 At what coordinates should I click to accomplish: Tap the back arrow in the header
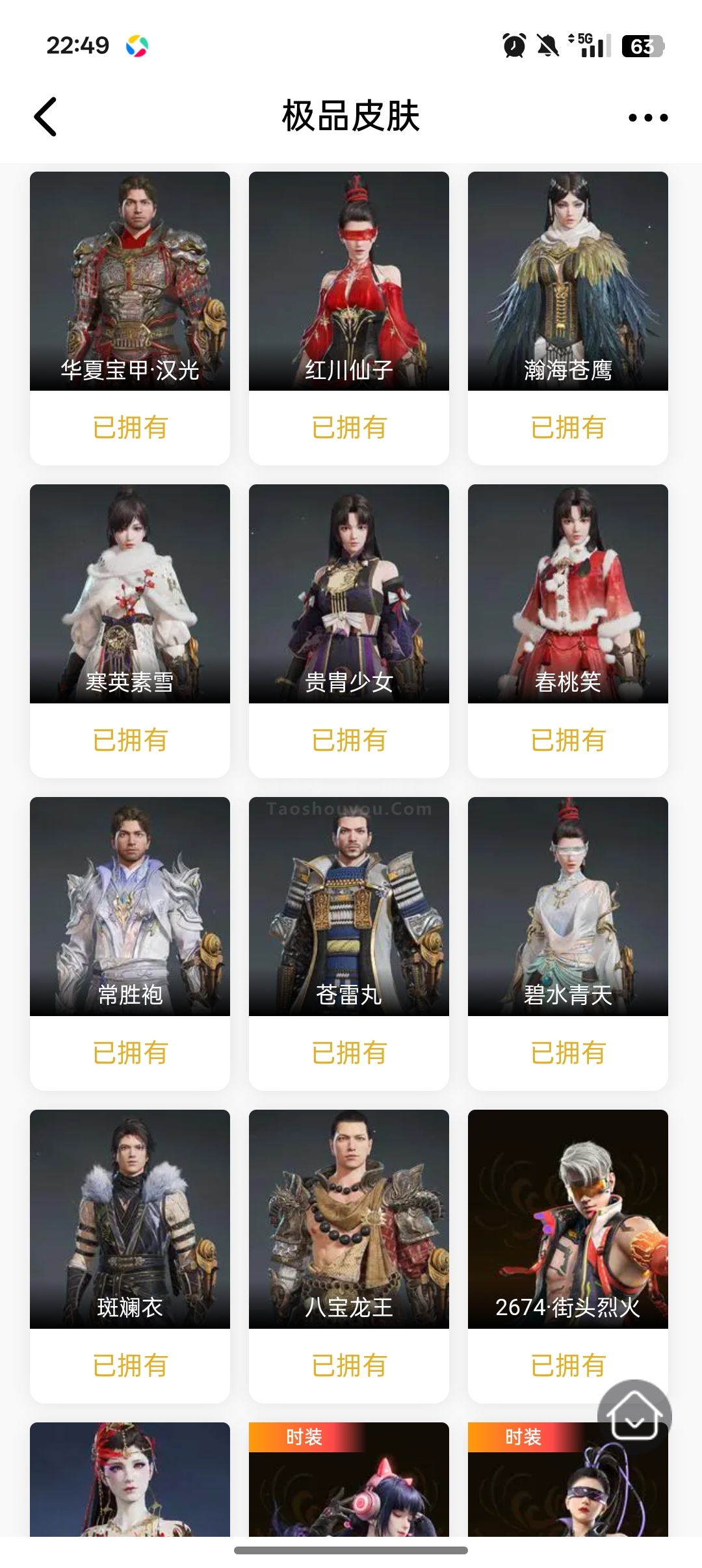[45, 117]
